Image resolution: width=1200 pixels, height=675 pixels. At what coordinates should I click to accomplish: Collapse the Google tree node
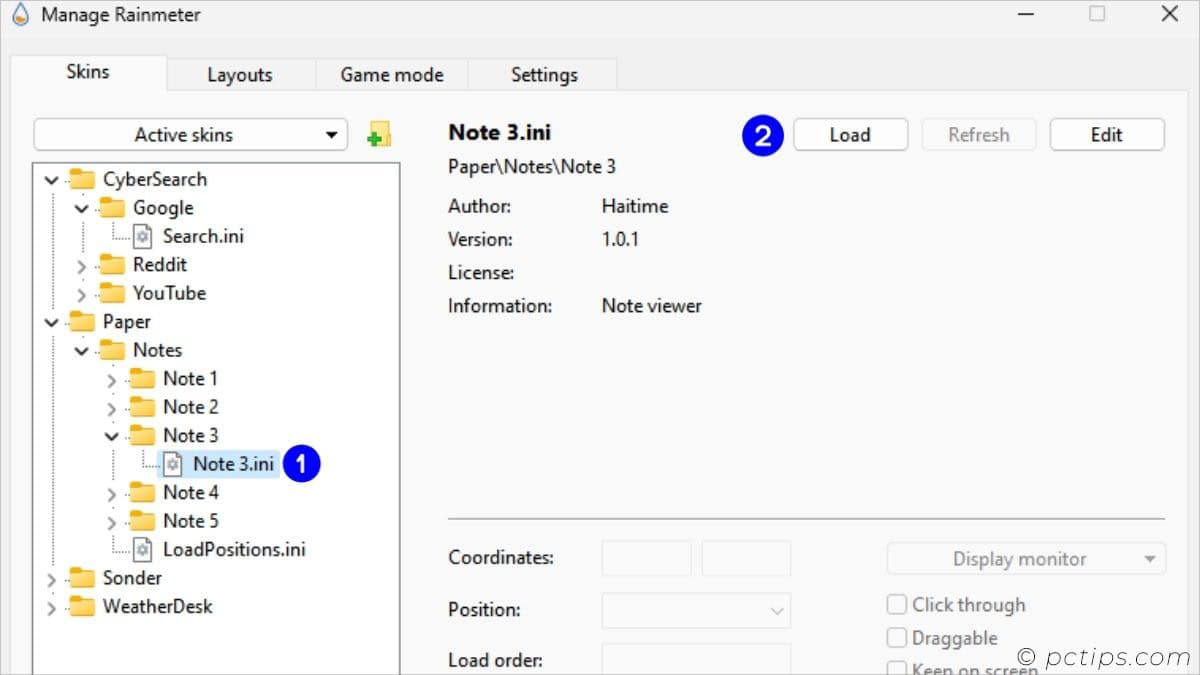pyautogui.click(x=82, y=209)
